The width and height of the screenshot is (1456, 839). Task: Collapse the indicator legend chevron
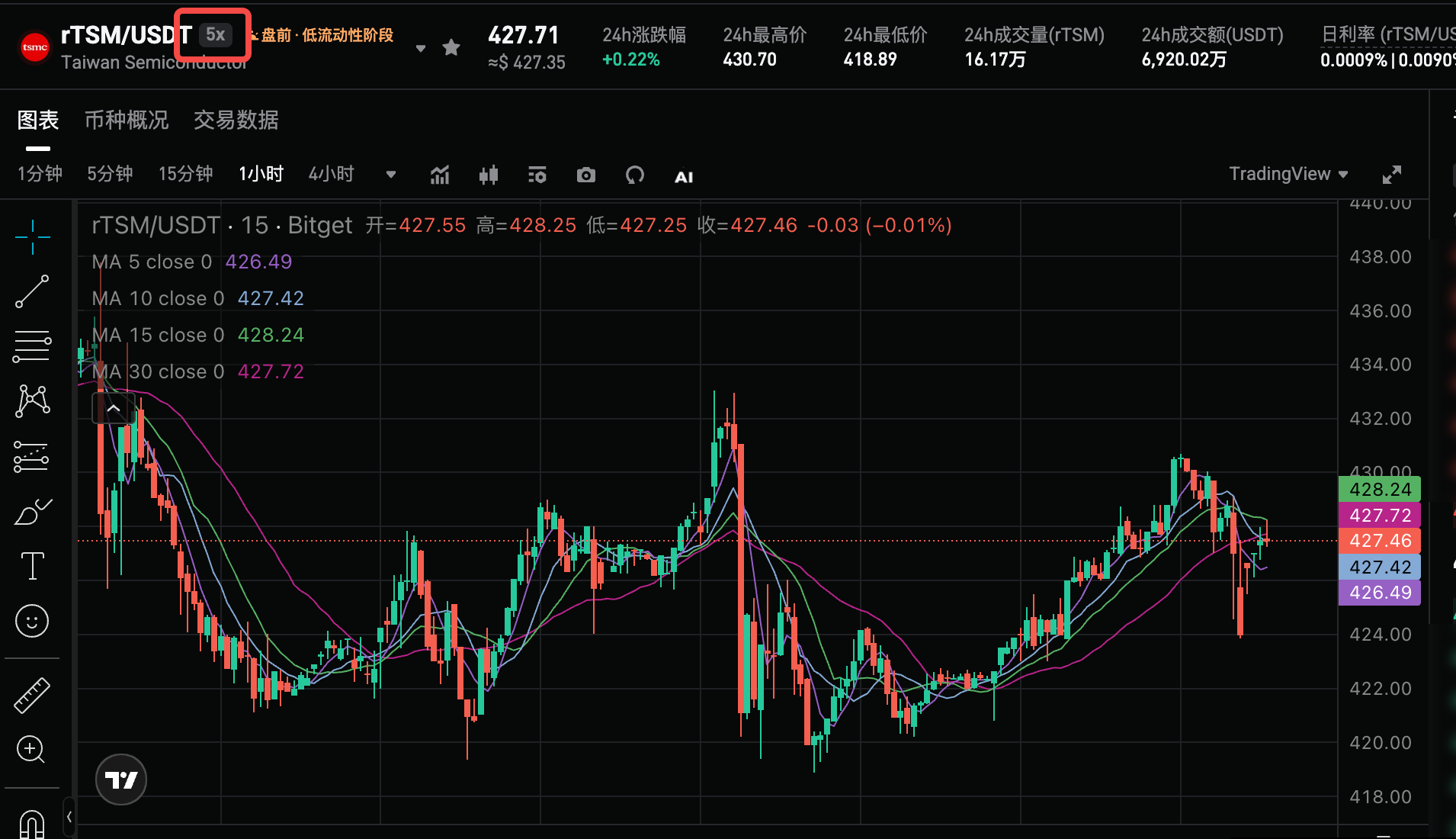point(114,409)
